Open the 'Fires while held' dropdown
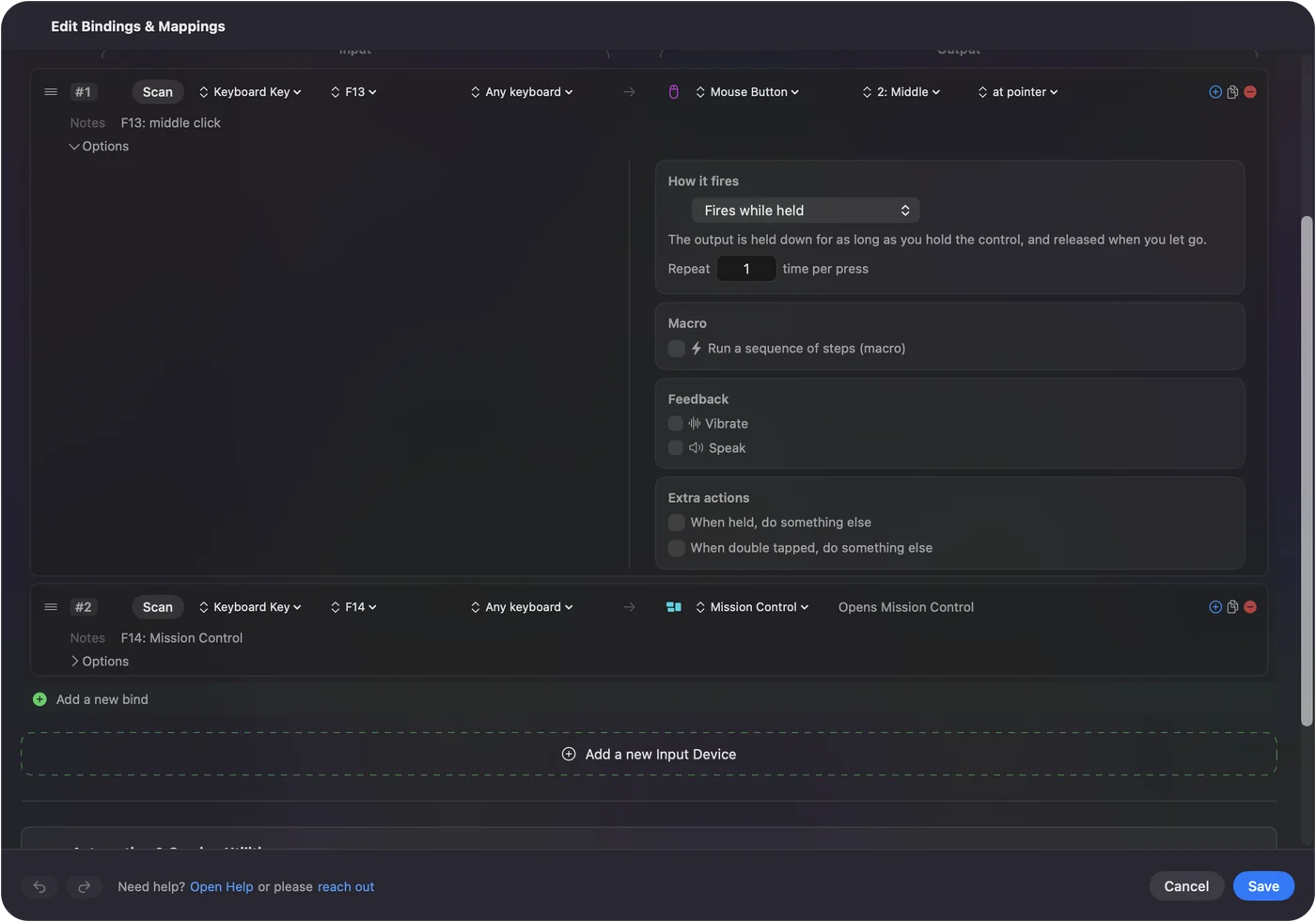Screen dimensions: 1316x922 coord(806,211)
